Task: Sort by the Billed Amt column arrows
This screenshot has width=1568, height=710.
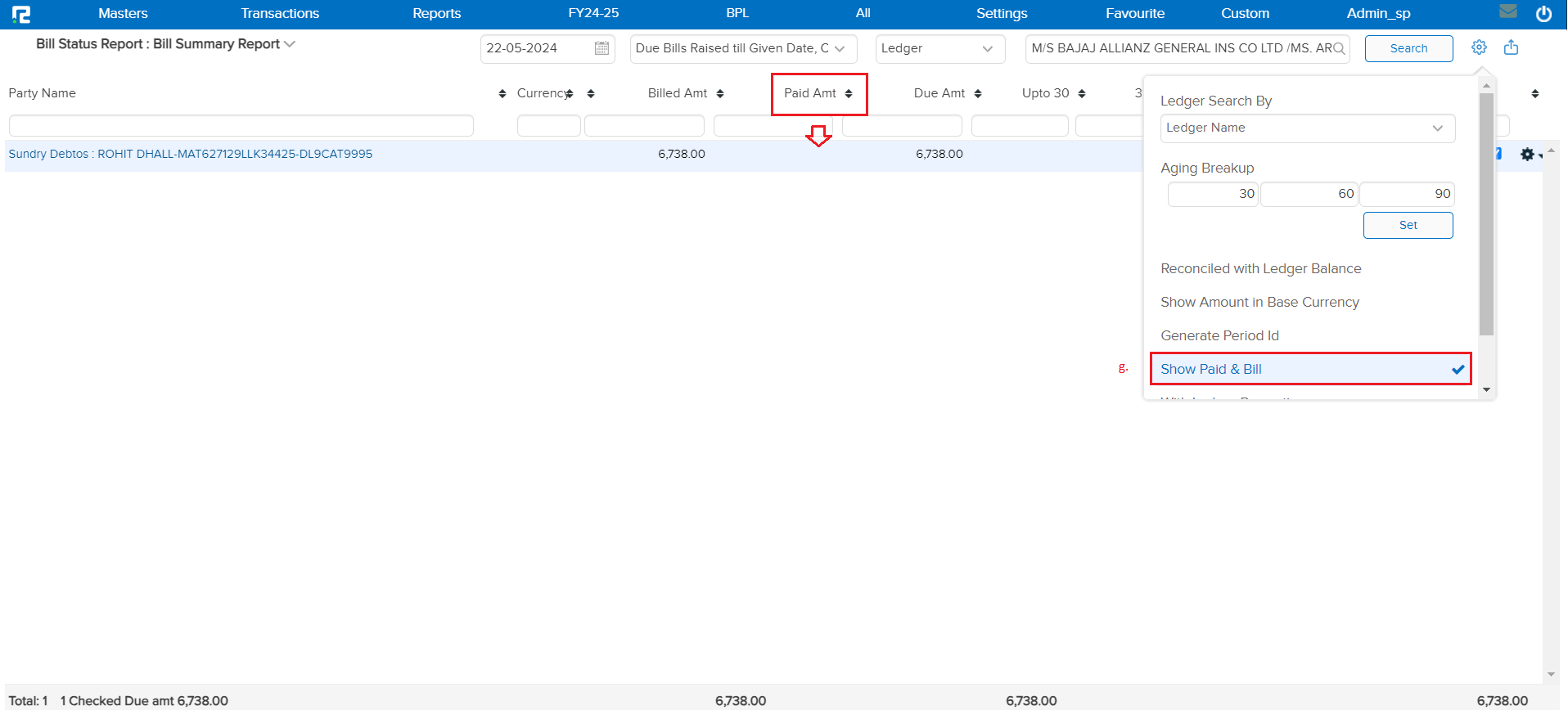Action: click(x=720, y=94)
